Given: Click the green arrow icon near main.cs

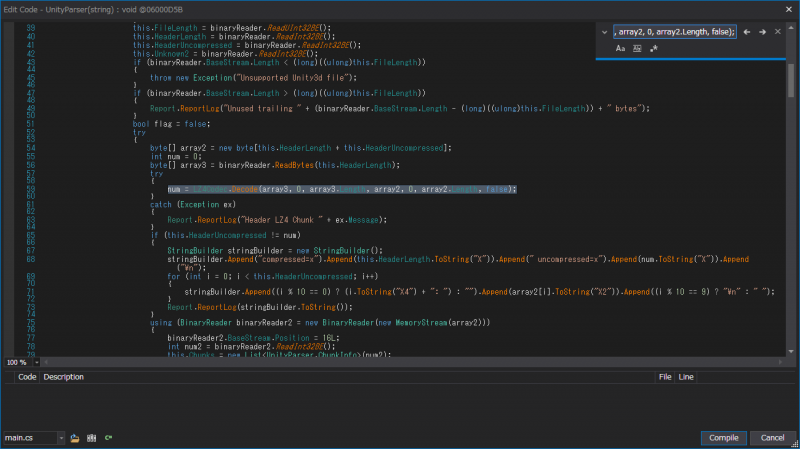Looking at the screenshot, I should point(107,438).
